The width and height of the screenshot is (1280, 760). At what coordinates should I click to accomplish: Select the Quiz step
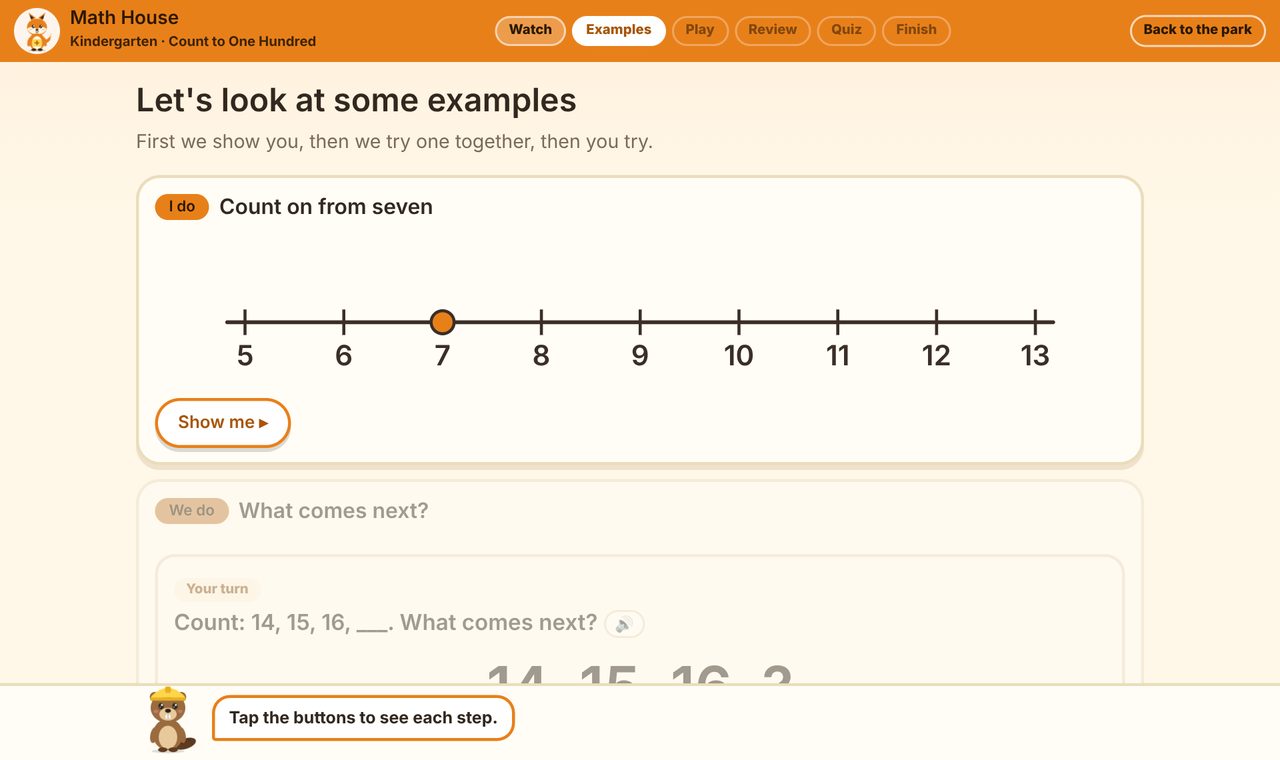846,30
